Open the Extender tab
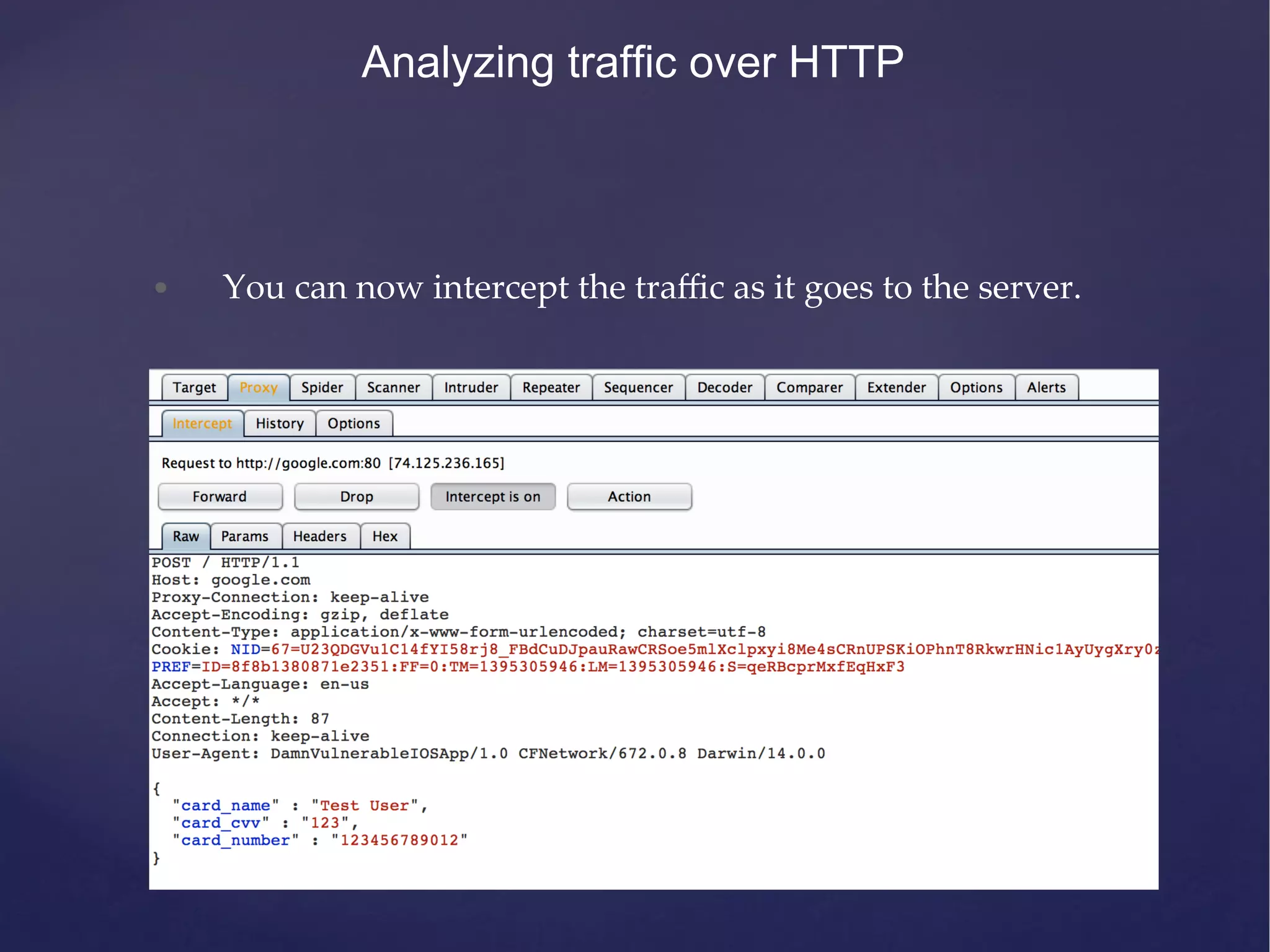Screen dimensions: 1270x952 (x=896, y=387)
